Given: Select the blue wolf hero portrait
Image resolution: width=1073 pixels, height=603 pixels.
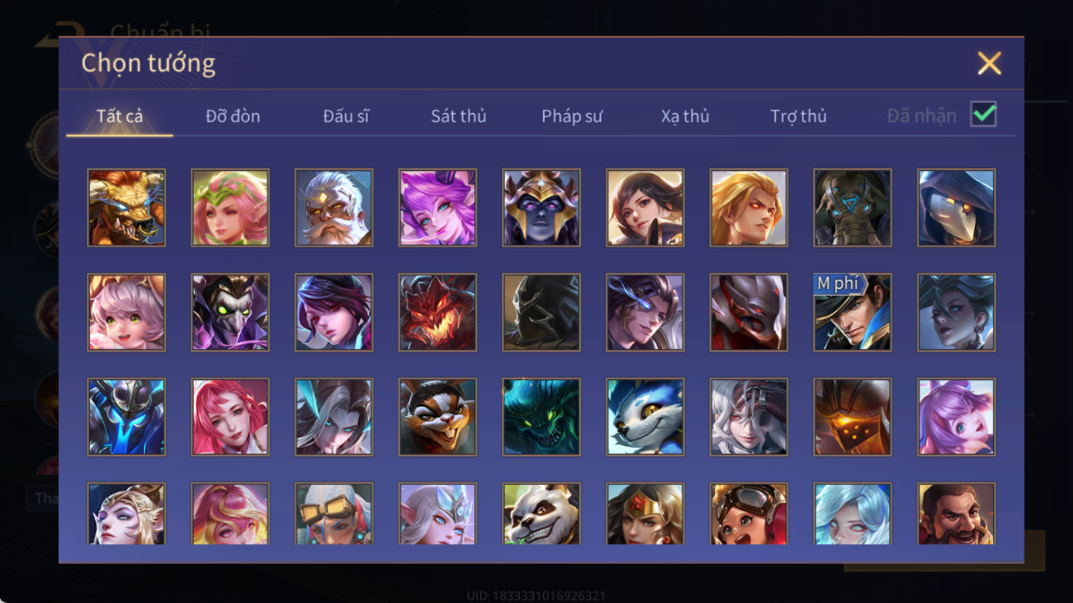Looking at the screenshot, I should point(645,417).
